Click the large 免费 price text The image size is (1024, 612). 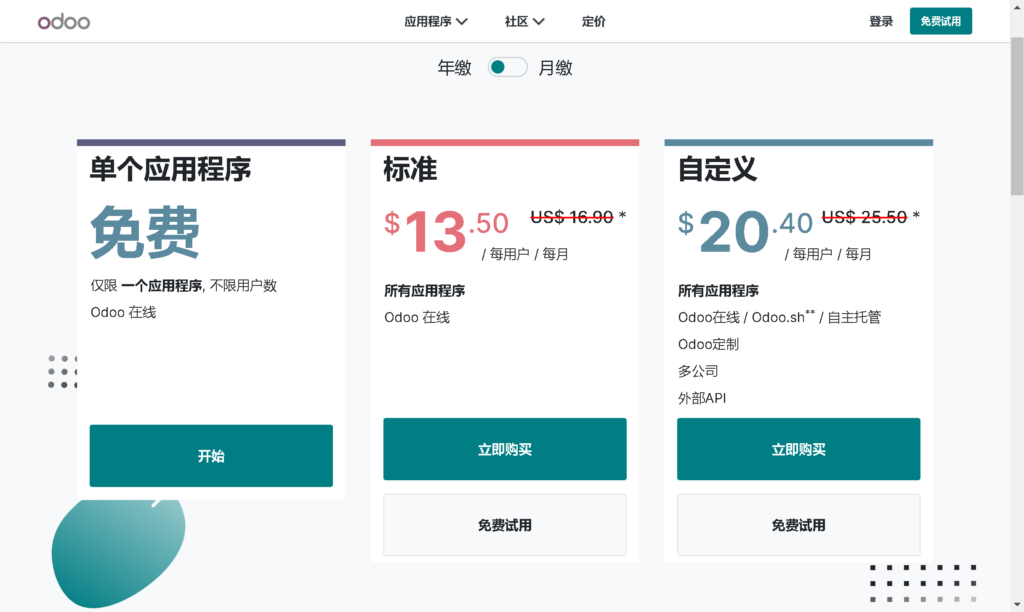pos(145,232)
